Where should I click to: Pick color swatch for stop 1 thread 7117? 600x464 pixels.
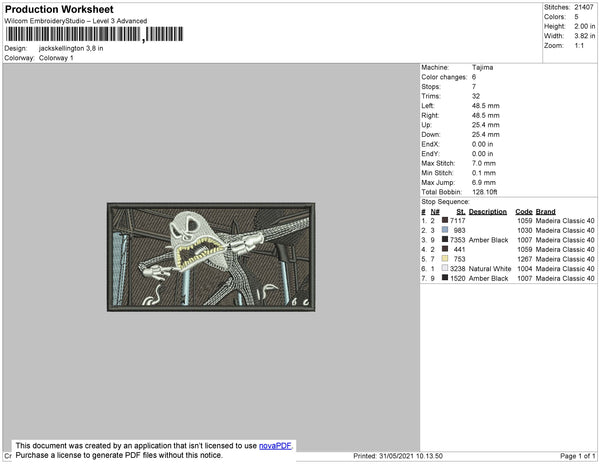(445, 220)
